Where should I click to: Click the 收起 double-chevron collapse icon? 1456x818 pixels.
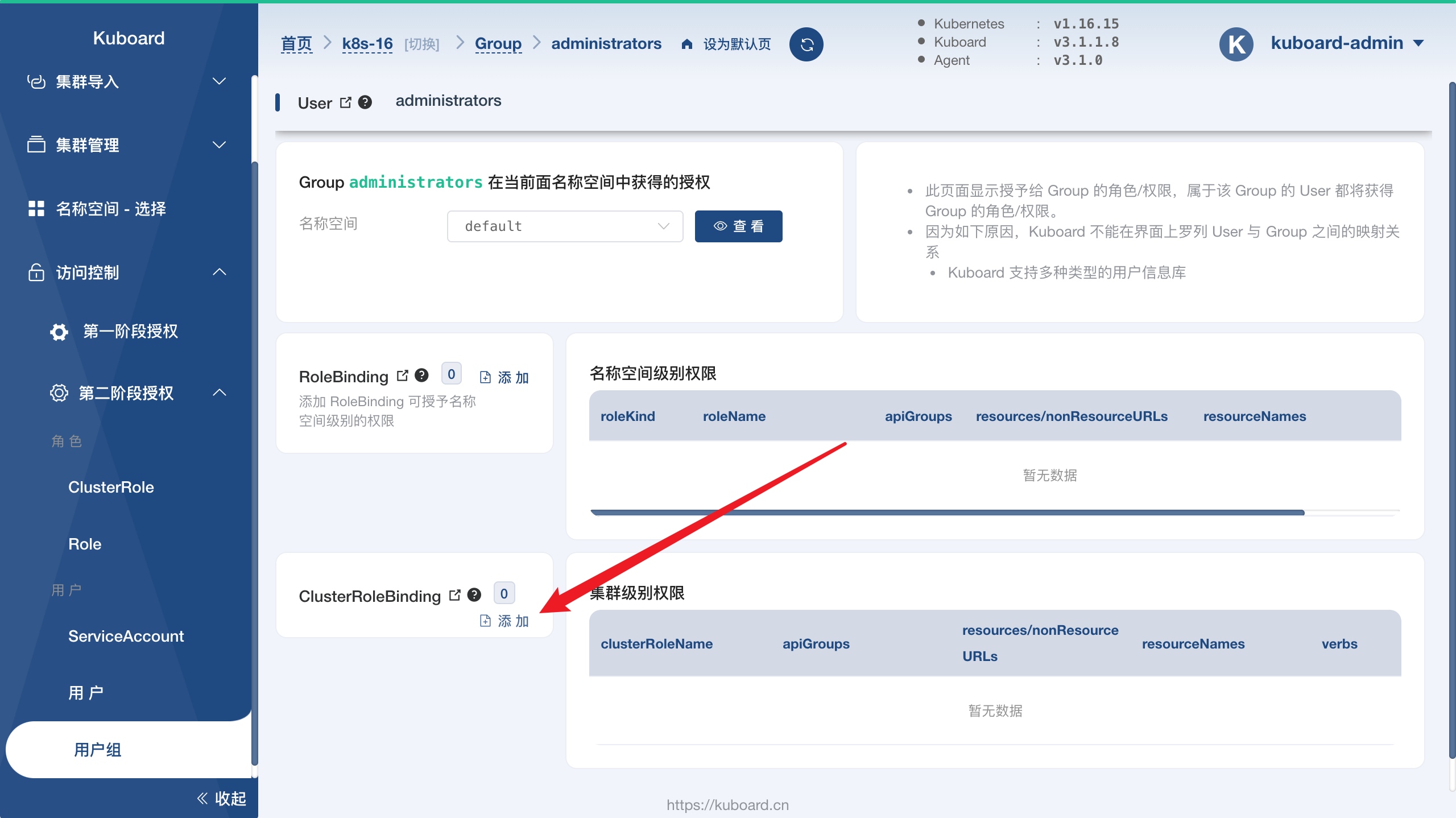(202, 798)
